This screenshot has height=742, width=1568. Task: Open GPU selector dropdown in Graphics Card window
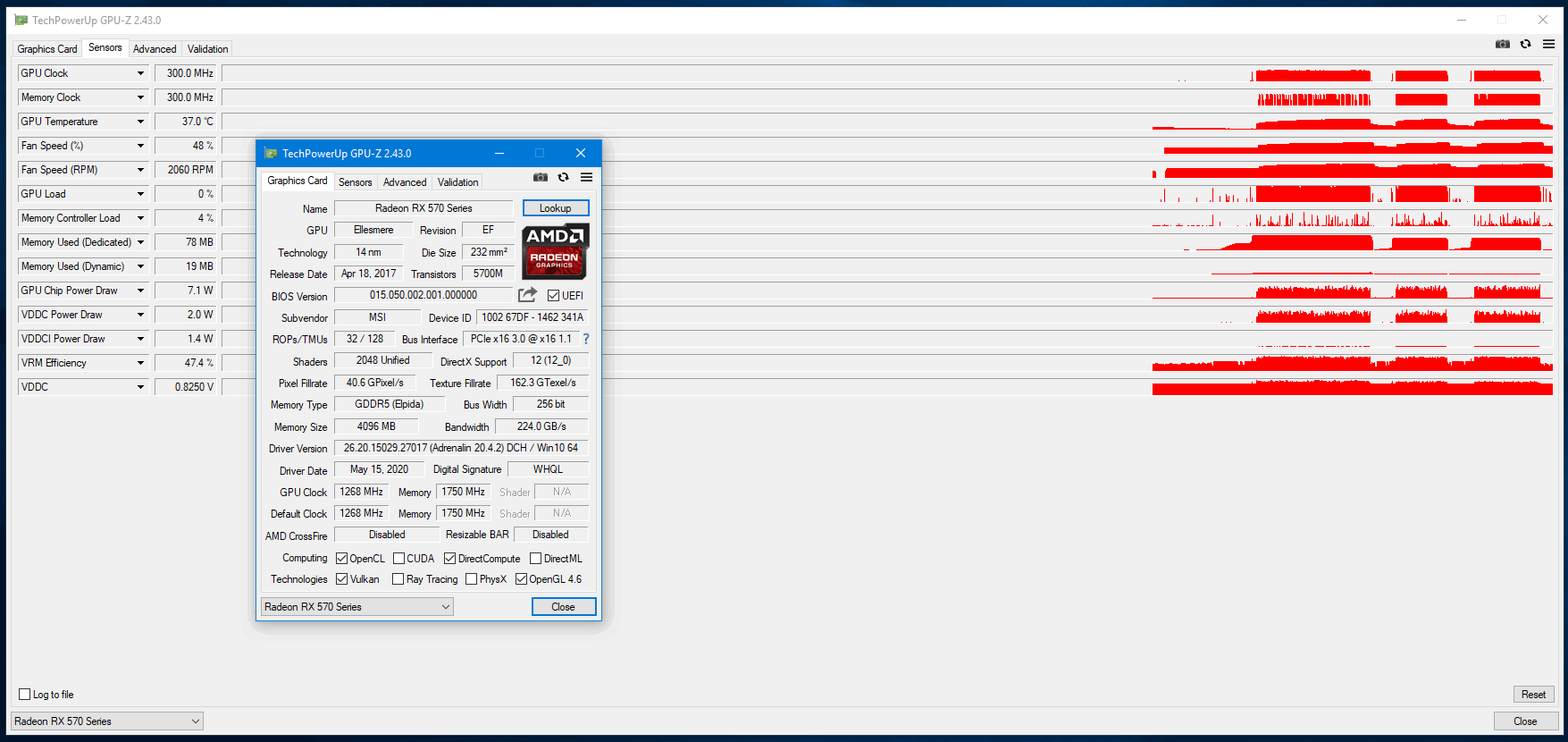357,607
